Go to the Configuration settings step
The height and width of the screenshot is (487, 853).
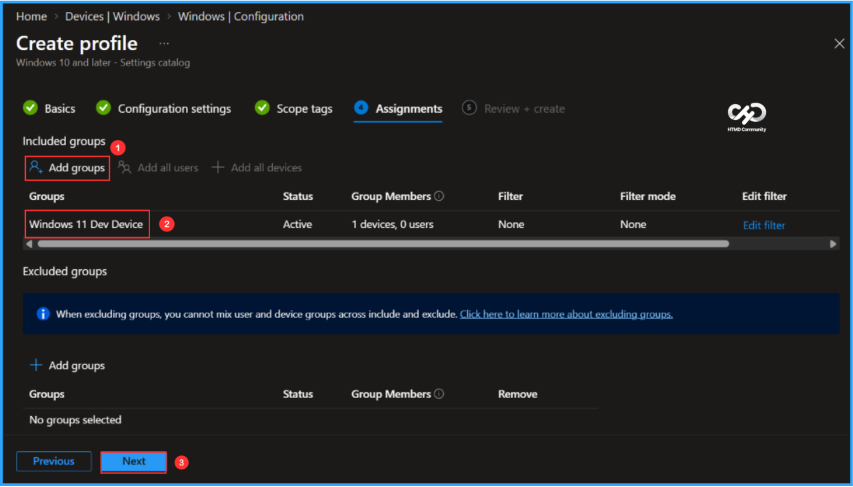(163, 109)
